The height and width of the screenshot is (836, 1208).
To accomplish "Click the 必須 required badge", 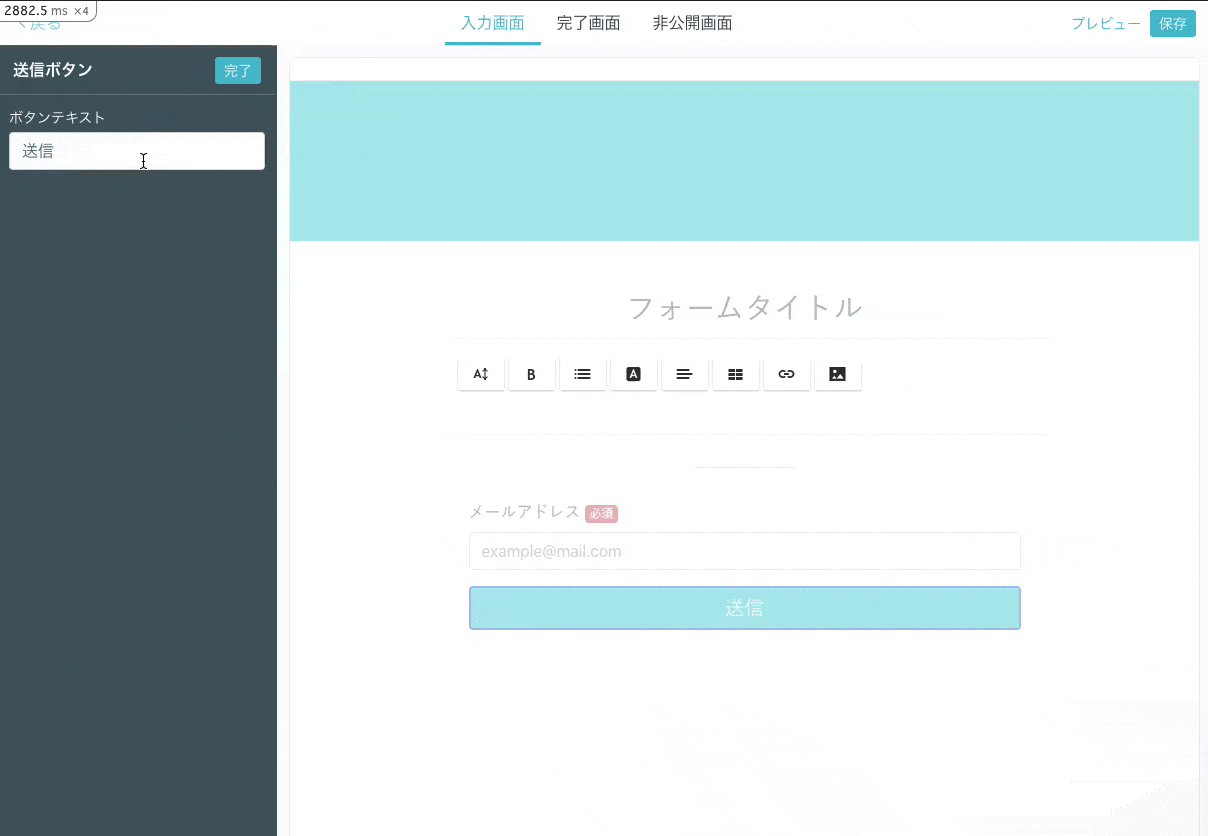I will click(x=602, y=513).
